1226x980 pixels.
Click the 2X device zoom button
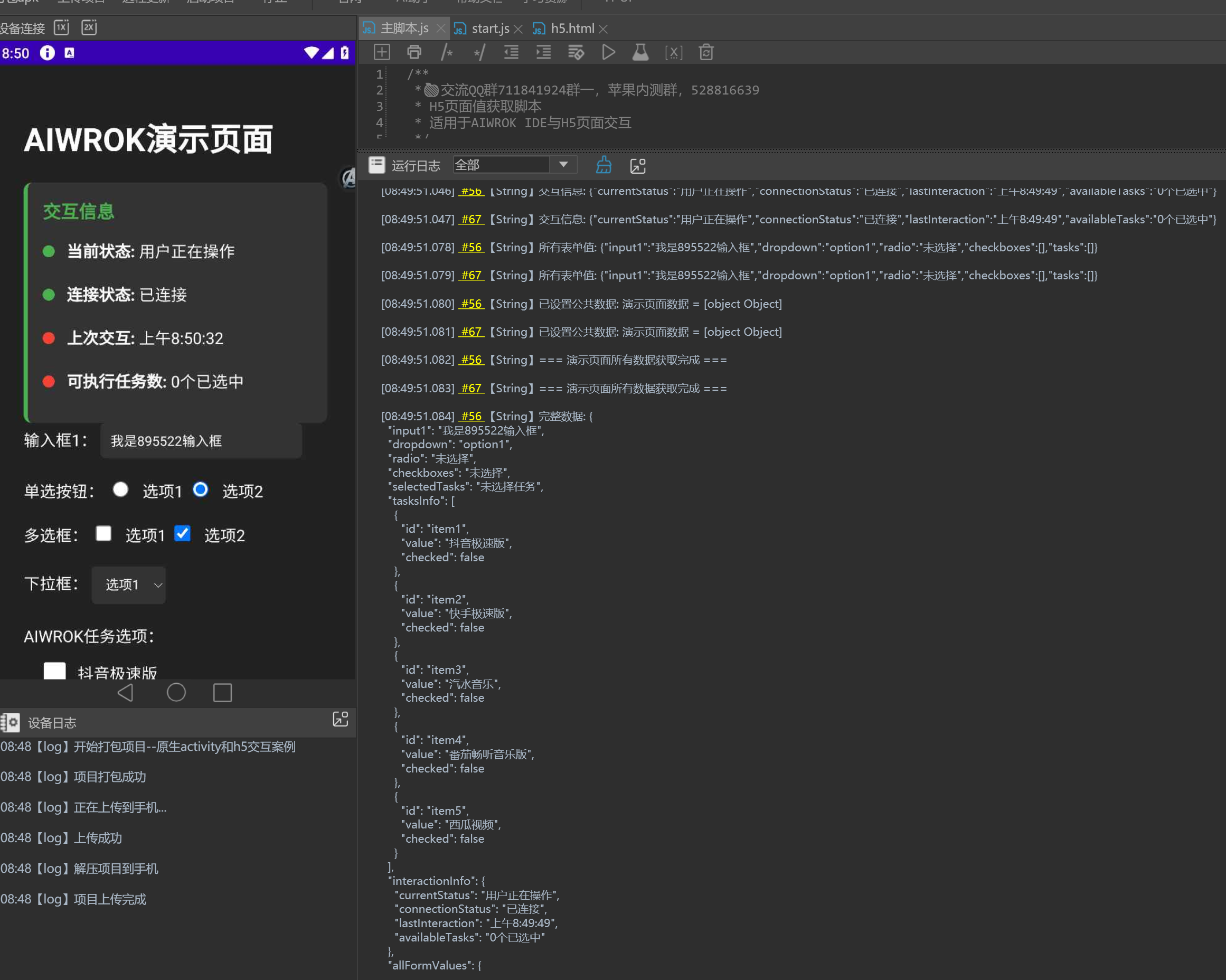click(x=89, y=27)
